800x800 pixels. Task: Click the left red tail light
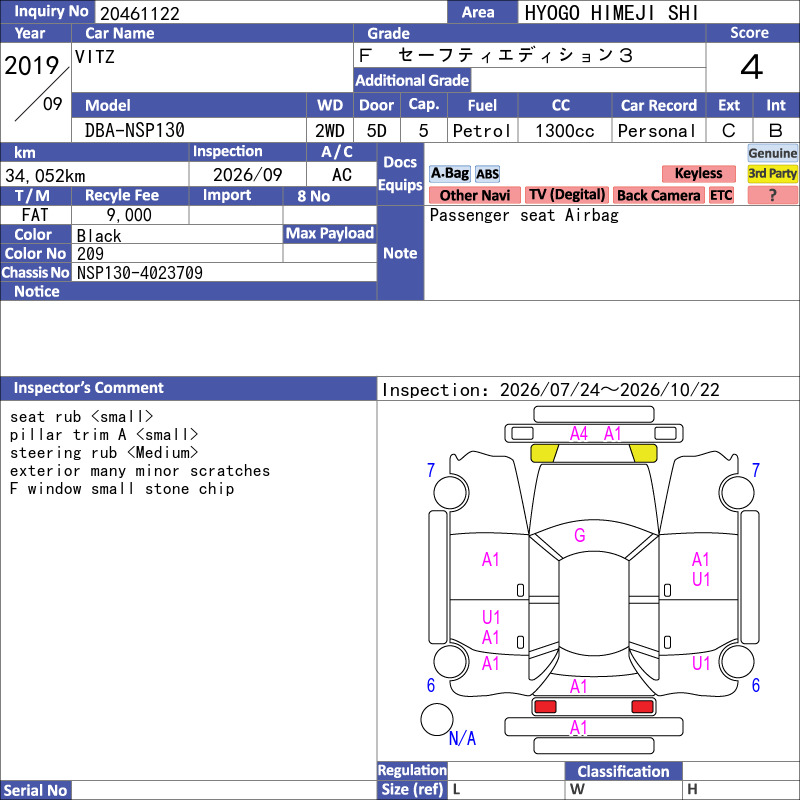coord(545,707)
